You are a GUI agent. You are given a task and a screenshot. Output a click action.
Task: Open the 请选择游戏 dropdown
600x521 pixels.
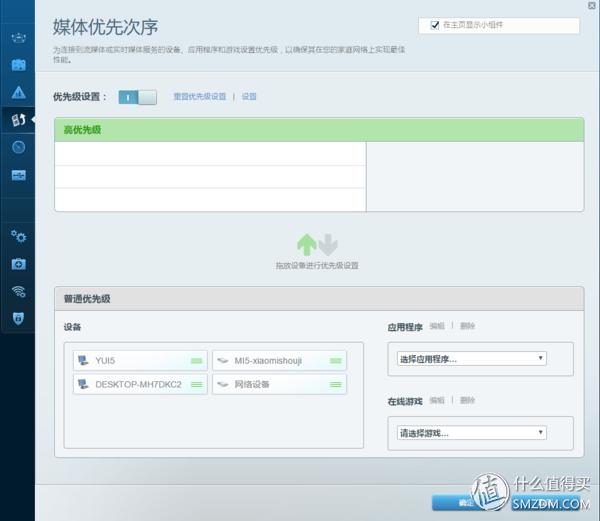(471, 433)
